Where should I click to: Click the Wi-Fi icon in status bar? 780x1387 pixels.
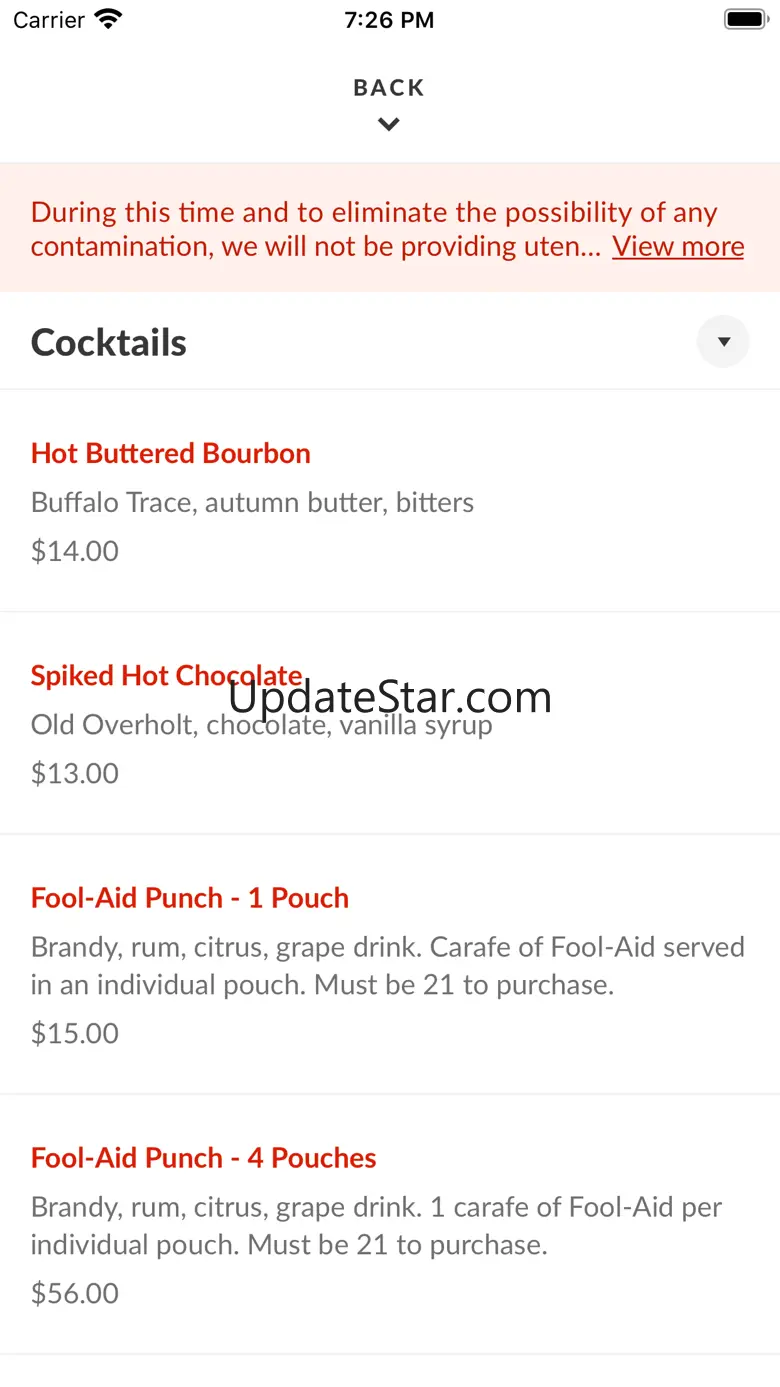pyautogui.click(x=107, y=19)
